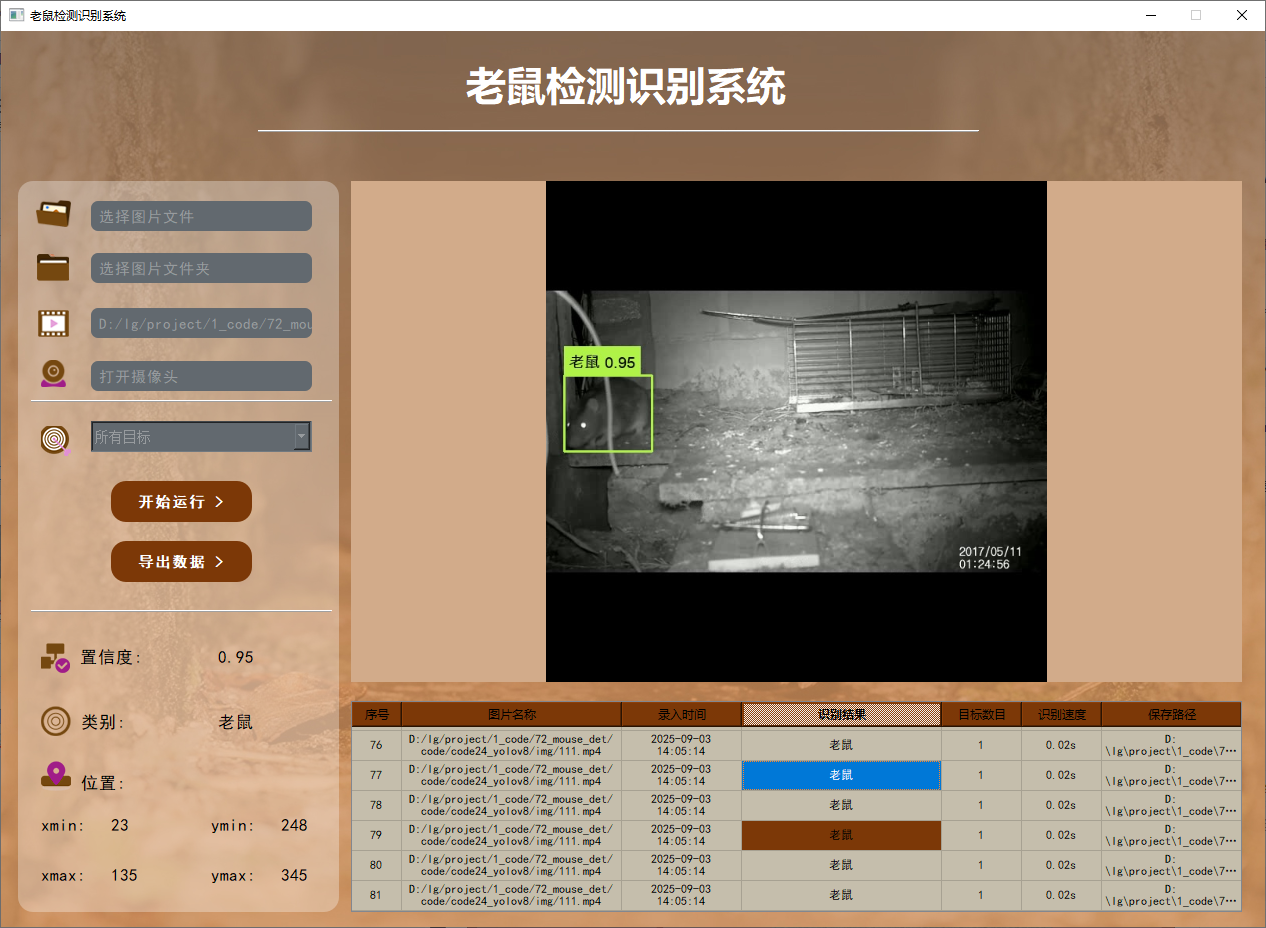Click the image folder selection icon

(x=54, y=267)
